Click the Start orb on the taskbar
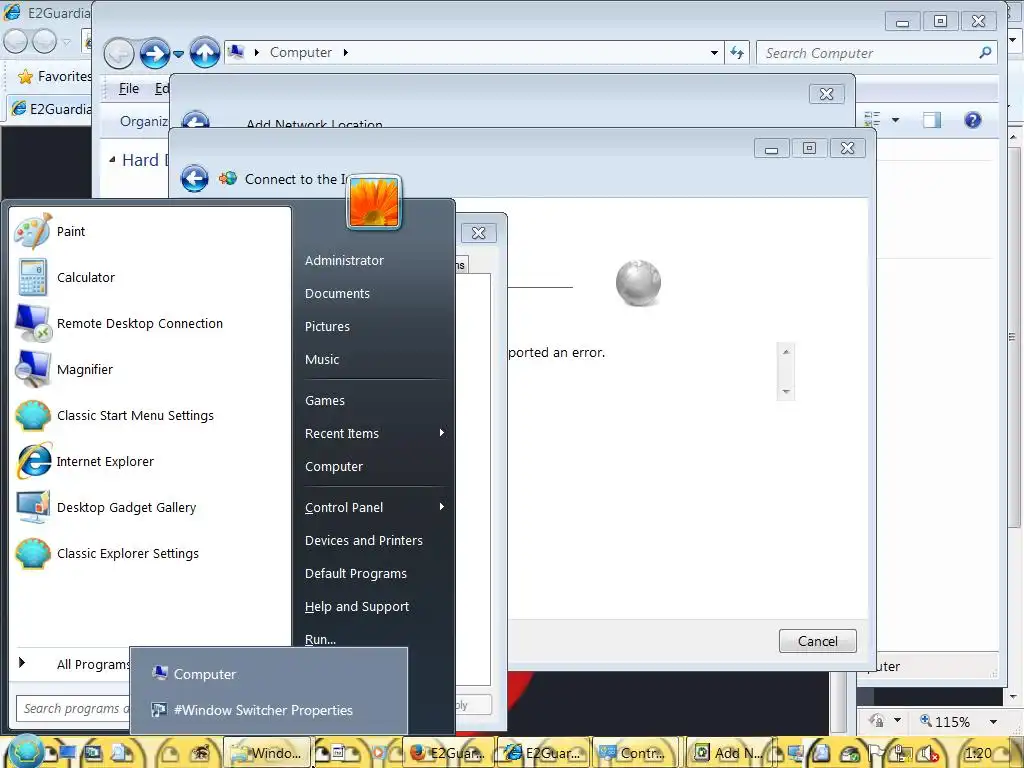Viewport: 1024px width, 768px height. tap(25, 751)
